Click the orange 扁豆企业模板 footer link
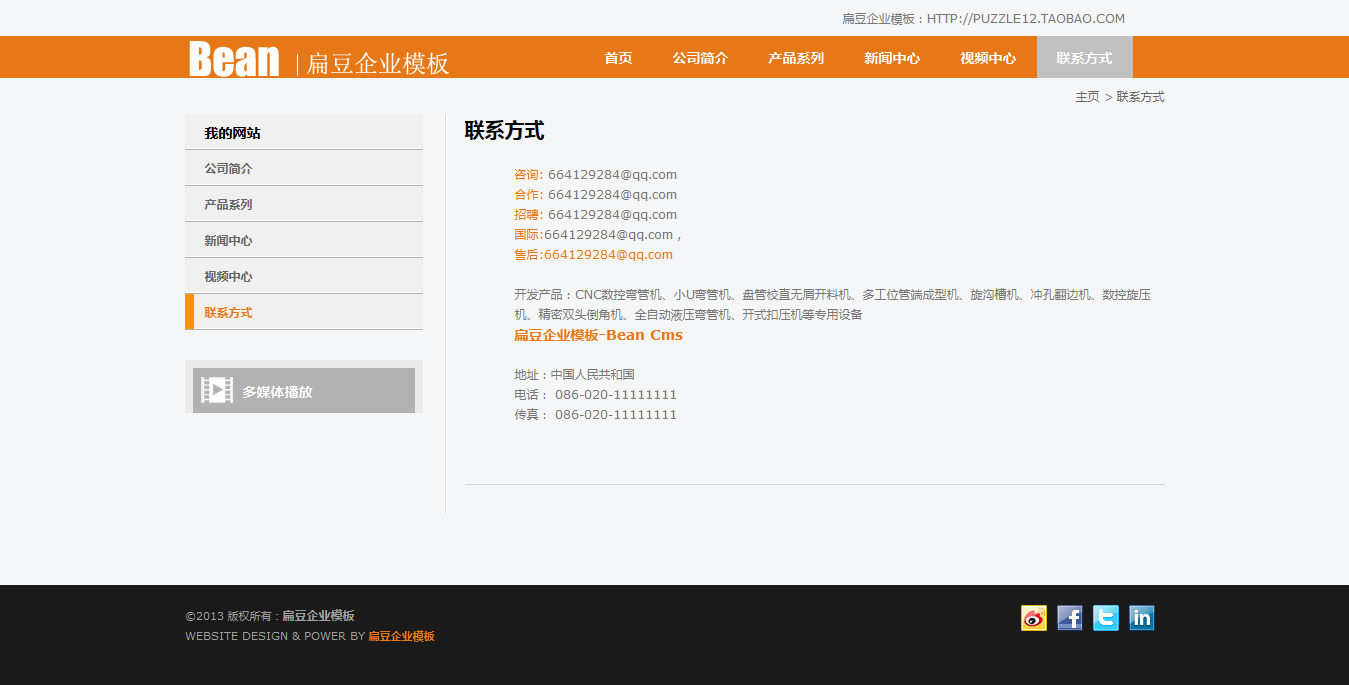1349x685 pixels. click(x=401, y=636)
